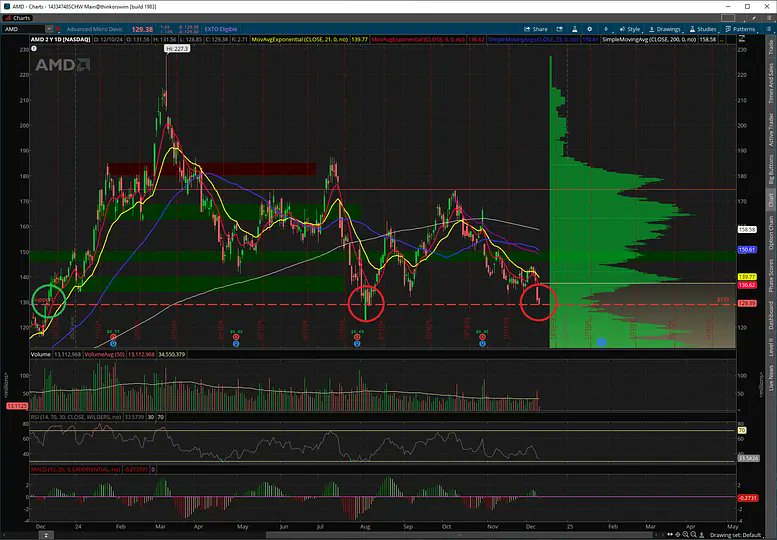Image resolution: width=777 pixels, height=540 pixels.
Task: Click the blue marker icon in volume profile
Action: (601, 342)
